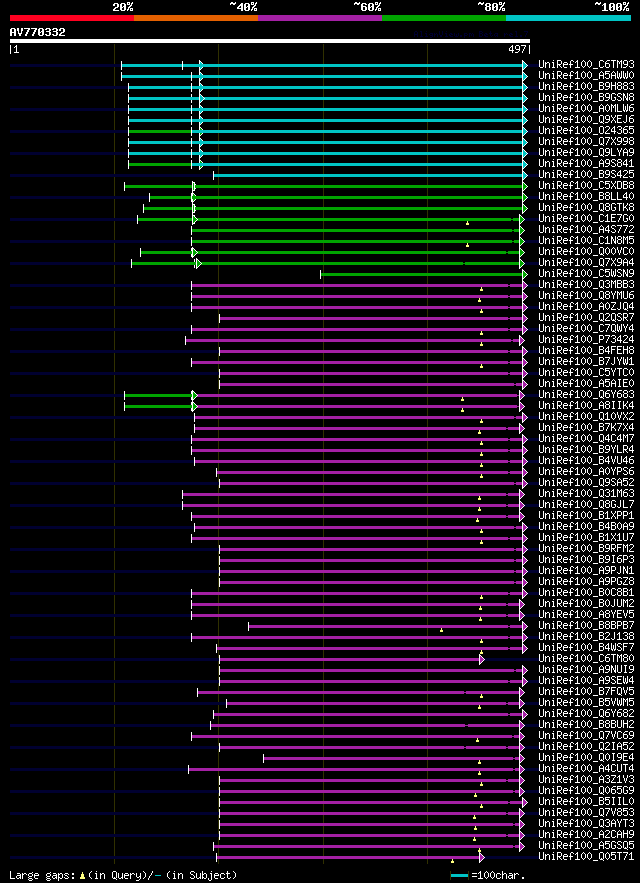The image size is (640, 883).
Task: Select the UniRef100_B9RFM2 label
Action: (x=586, y=548)
